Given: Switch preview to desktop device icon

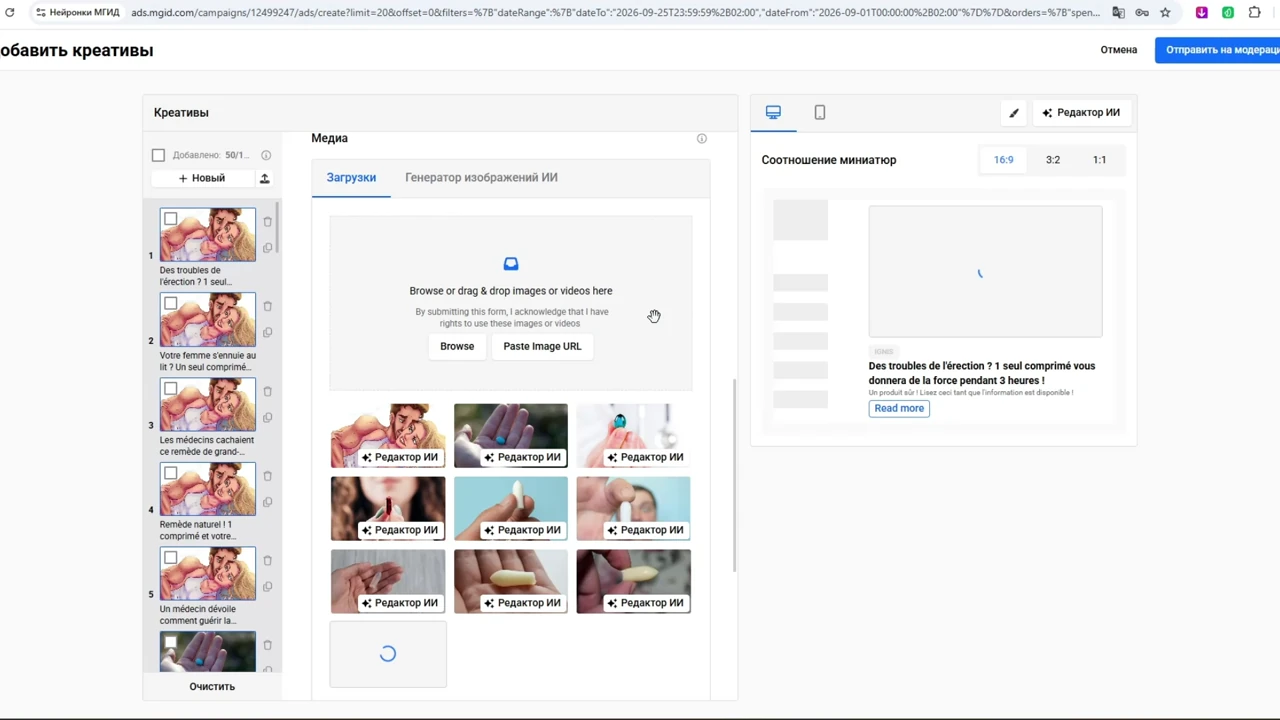Looking at the screenshot, I should tap(773, 112).
